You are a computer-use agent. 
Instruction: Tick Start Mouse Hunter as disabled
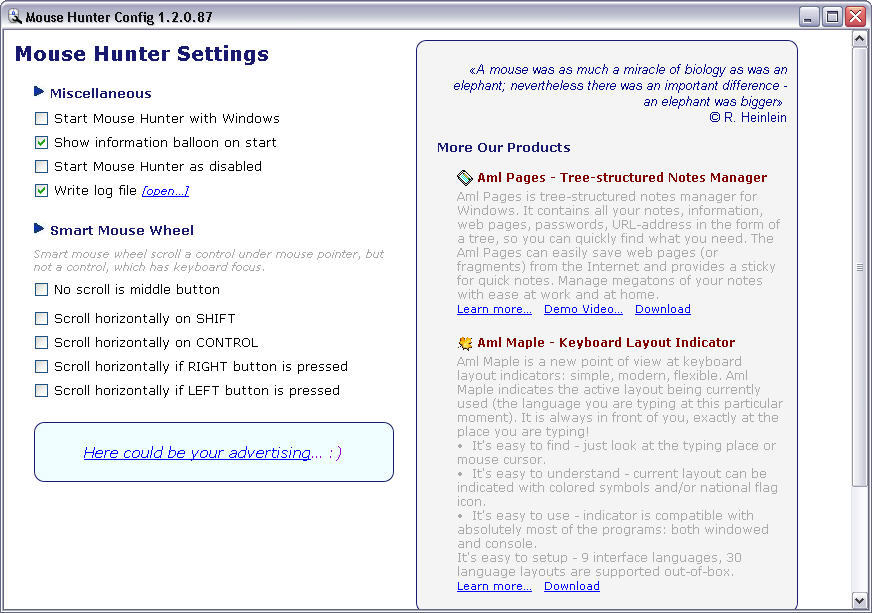(41, 166)
